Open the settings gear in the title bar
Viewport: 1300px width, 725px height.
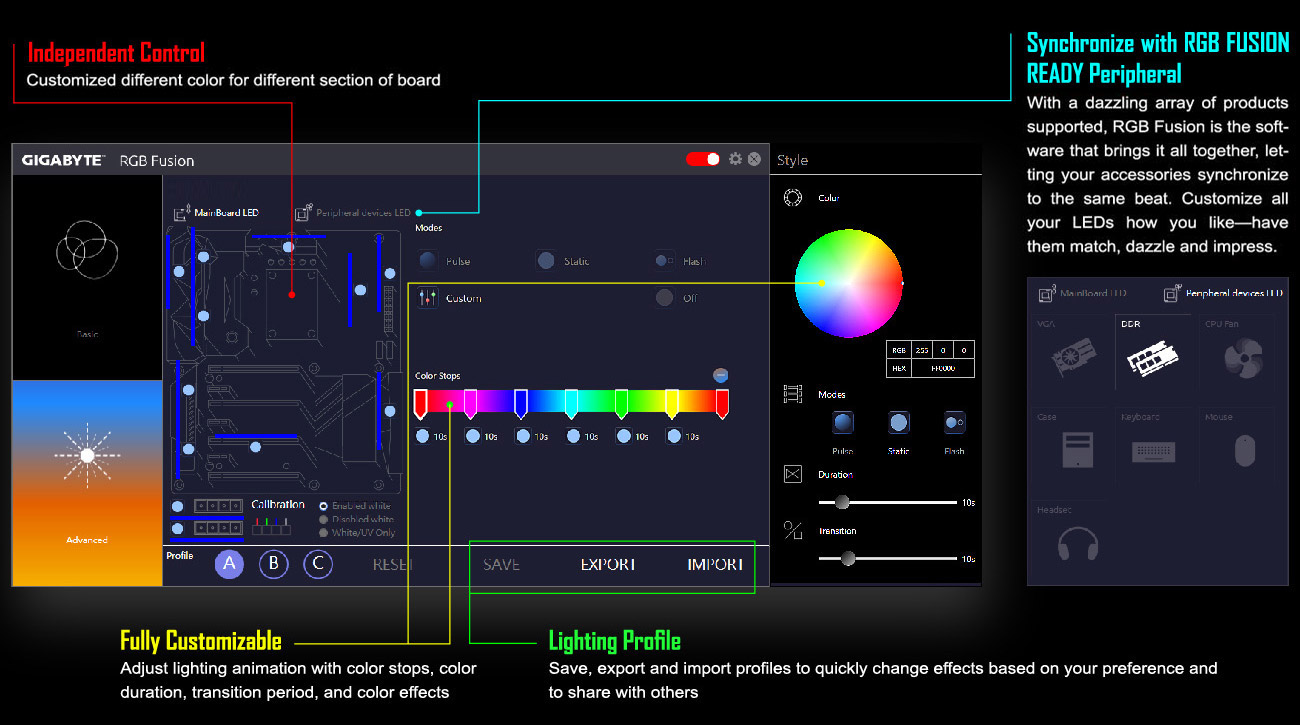735,159
